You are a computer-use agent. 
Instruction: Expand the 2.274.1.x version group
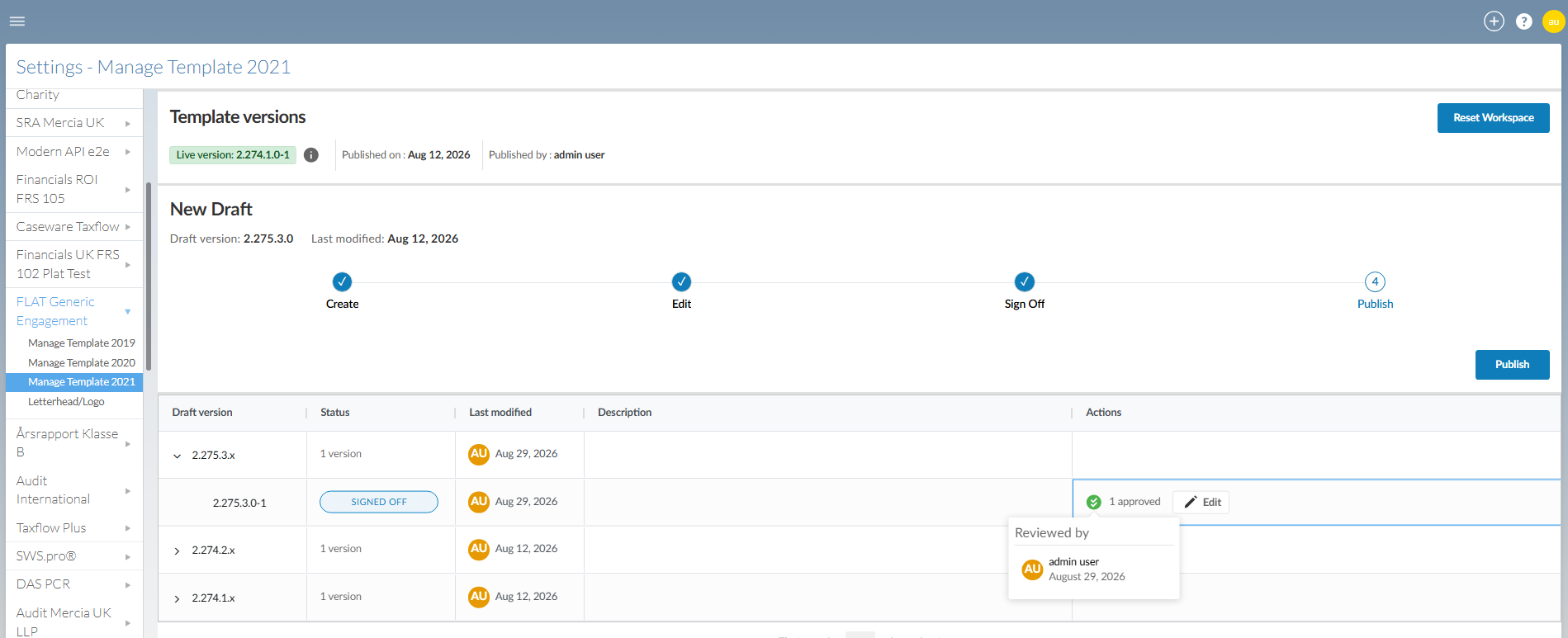177,598
